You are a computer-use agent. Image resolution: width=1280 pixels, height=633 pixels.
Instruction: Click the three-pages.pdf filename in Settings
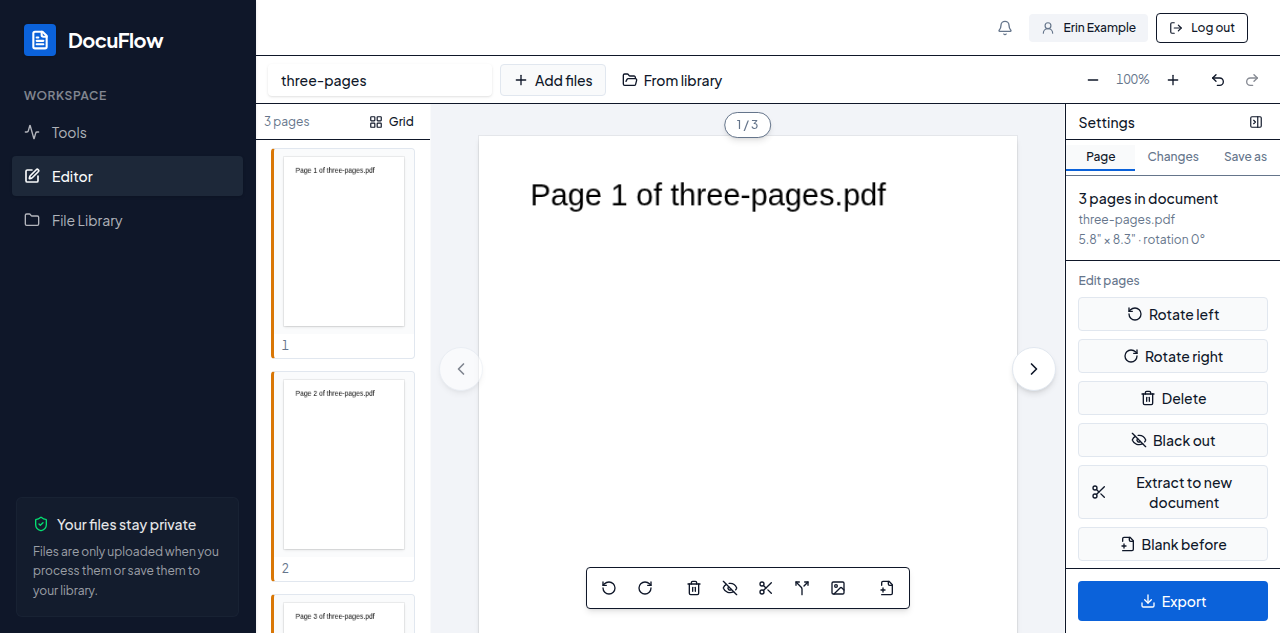(1126, 219)
